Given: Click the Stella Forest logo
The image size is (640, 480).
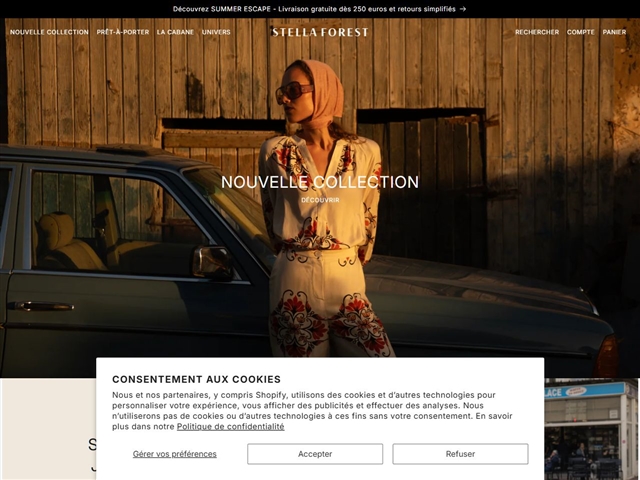Looking at the screenshot, I should pos(320,32).
